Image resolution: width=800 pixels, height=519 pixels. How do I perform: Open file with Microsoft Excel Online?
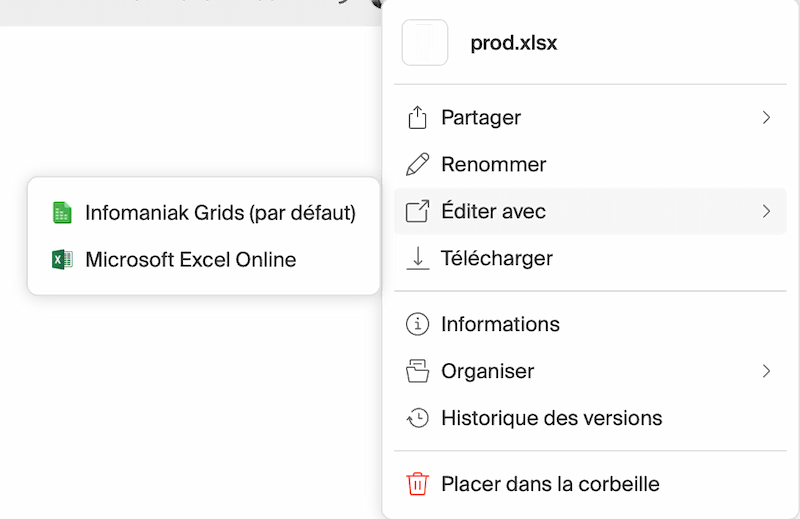point(191,260)
